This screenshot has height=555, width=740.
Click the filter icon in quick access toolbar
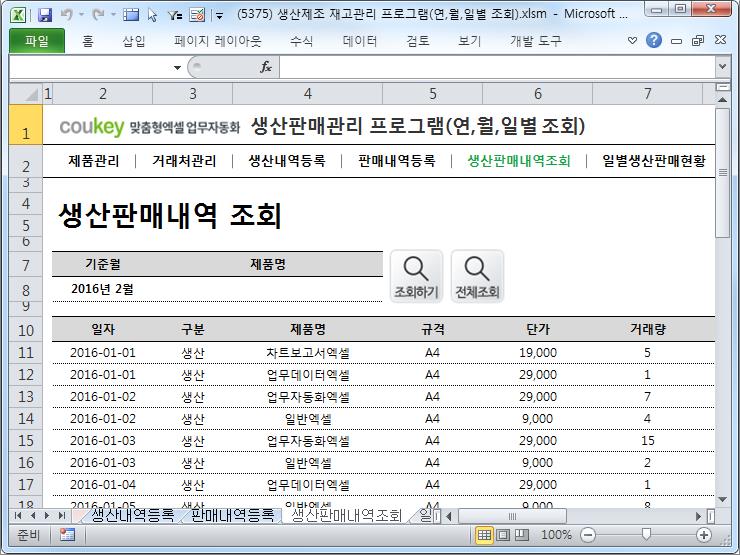[174, 16]
